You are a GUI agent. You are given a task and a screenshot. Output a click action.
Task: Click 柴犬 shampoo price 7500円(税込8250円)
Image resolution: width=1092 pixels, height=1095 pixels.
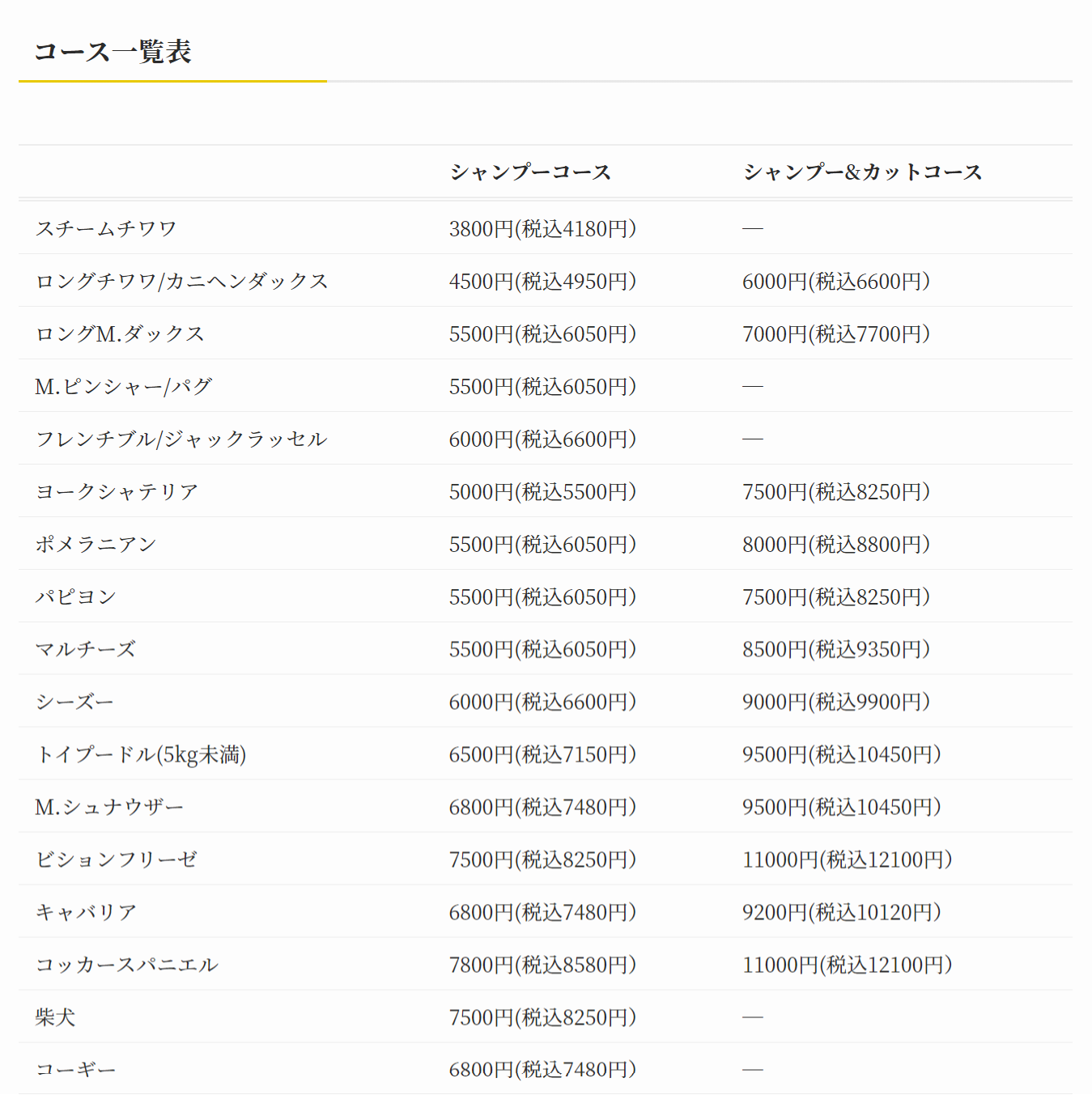point(543,1018)
